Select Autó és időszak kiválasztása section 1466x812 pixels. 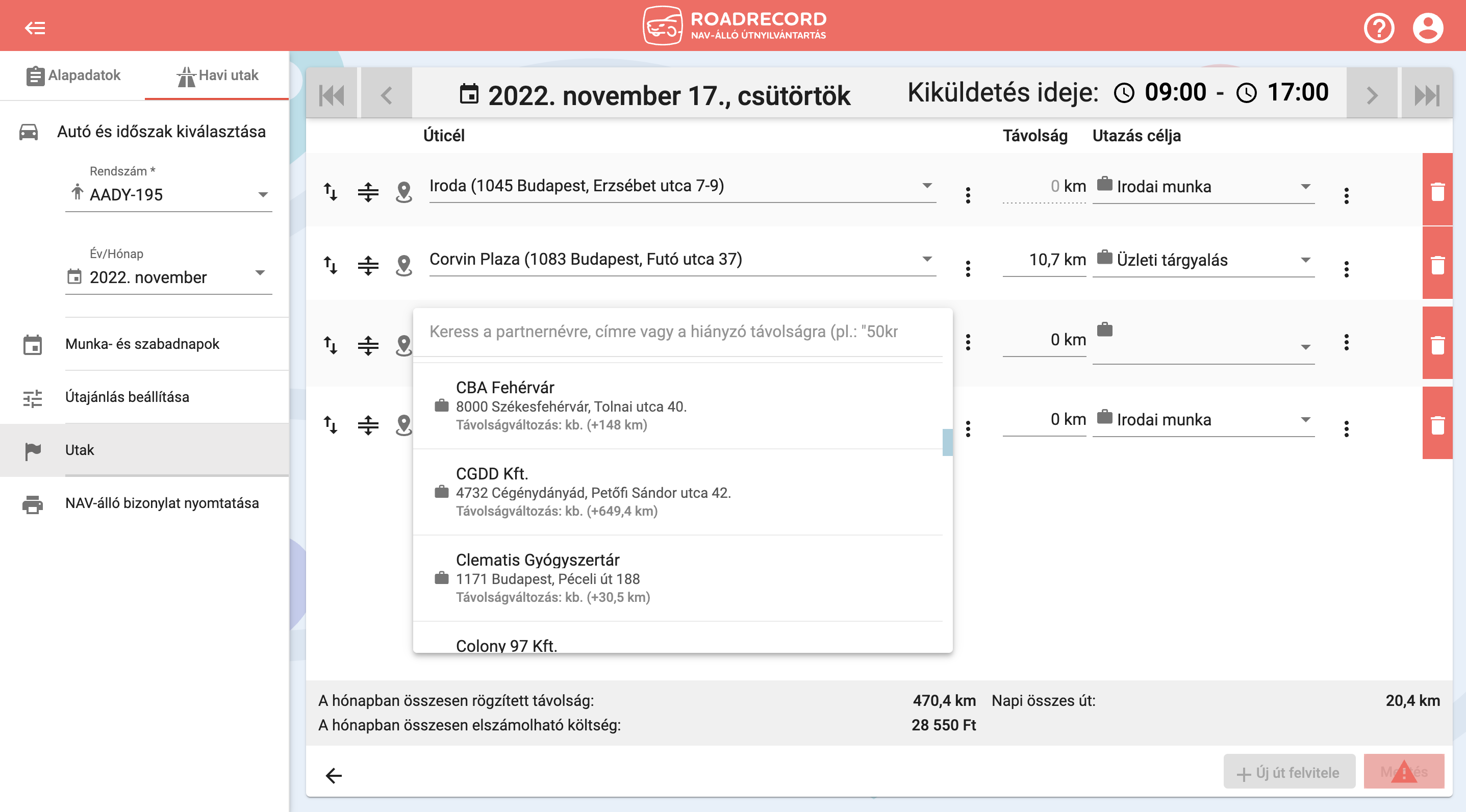pos(144,132)
